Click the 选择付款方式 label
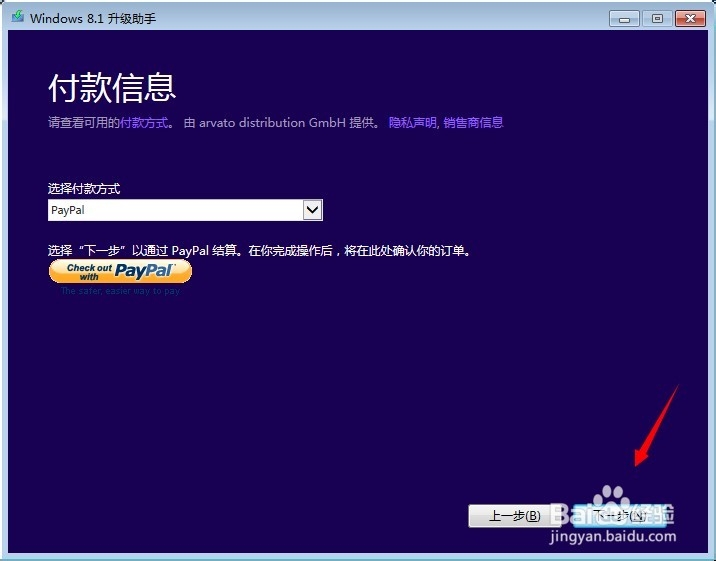This screenshot has height=561, width=716. click(x=84, y=189)
